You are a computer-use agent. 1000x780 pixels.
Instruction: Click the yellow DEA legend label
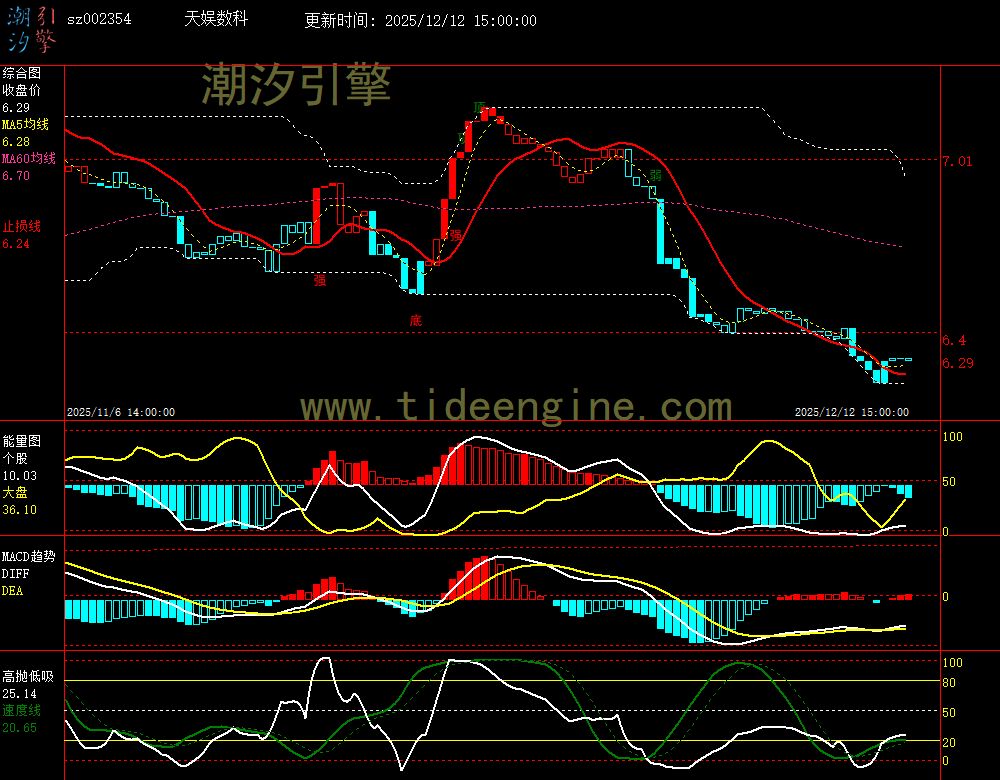tap(12, 591)
